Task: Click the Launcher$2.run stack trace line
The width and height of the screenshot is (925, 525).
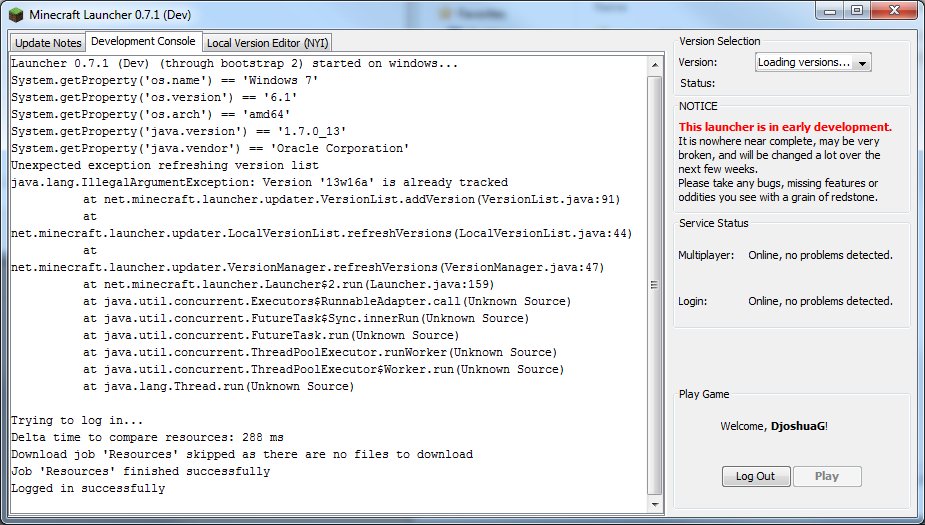Action: [288, 284]
